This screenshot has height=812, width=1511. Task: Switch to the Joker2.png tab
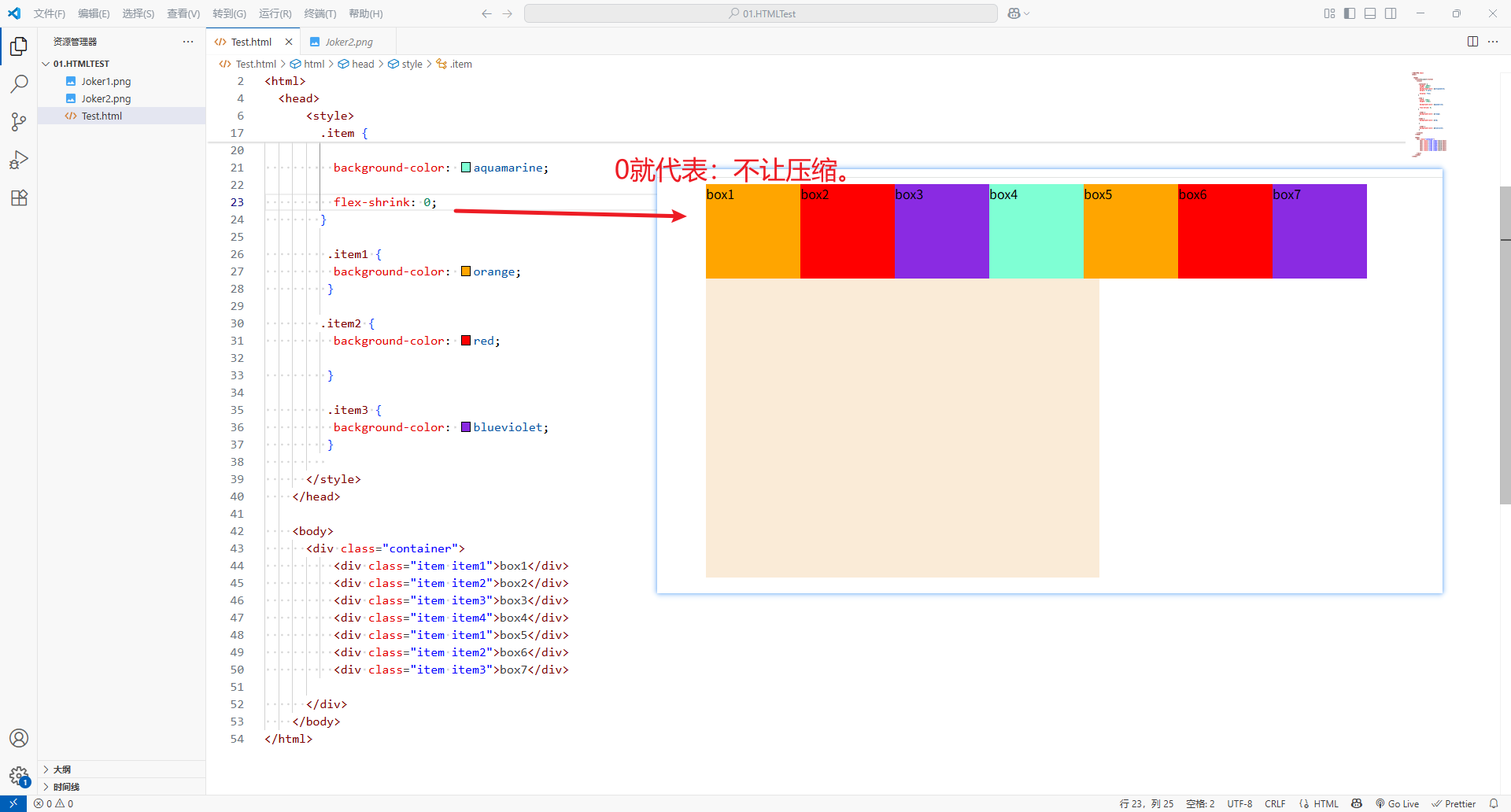[349, 42]
